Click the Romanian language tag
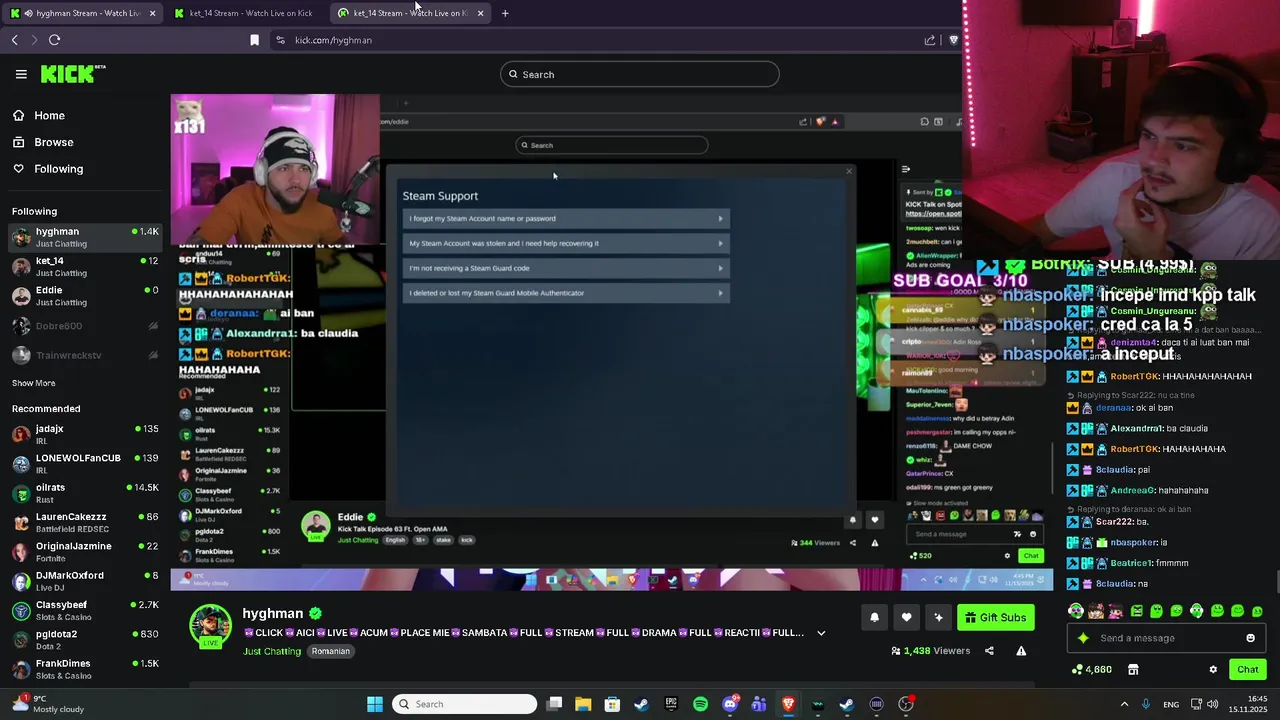The height and width of the screenshot is (720, 1280). pyautogui.click(x=330, y=651)
